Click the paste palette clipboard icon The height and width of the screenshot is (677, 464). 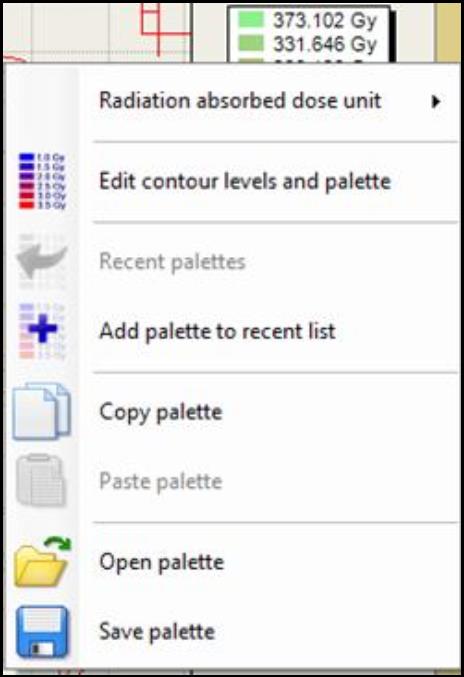pyautogui.click(x=41, y=481)
